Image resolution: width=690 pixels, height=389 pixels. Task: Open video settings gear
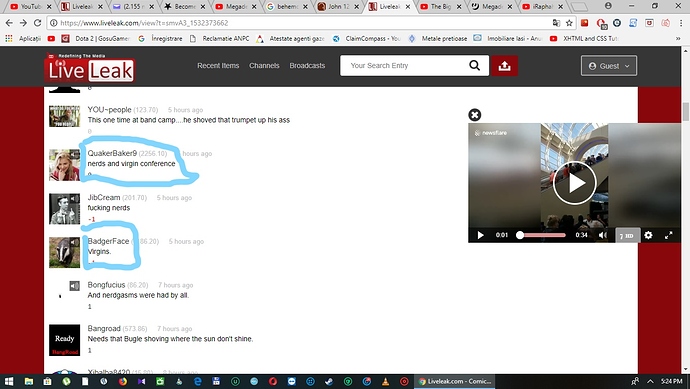[648, 235]
